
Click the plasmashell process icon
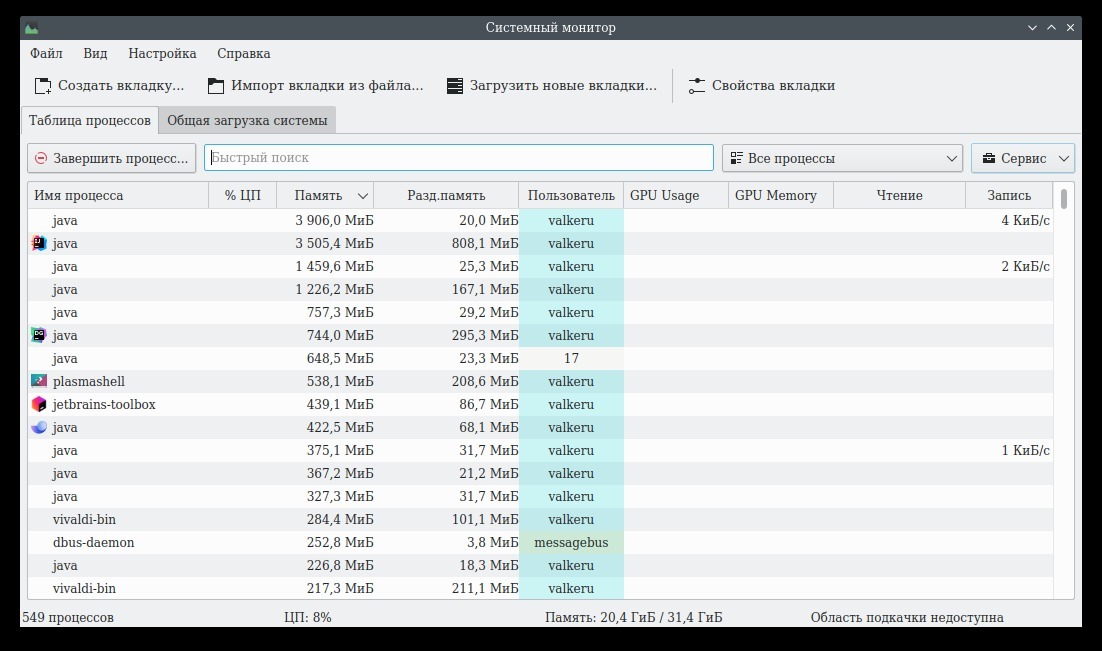39,381
